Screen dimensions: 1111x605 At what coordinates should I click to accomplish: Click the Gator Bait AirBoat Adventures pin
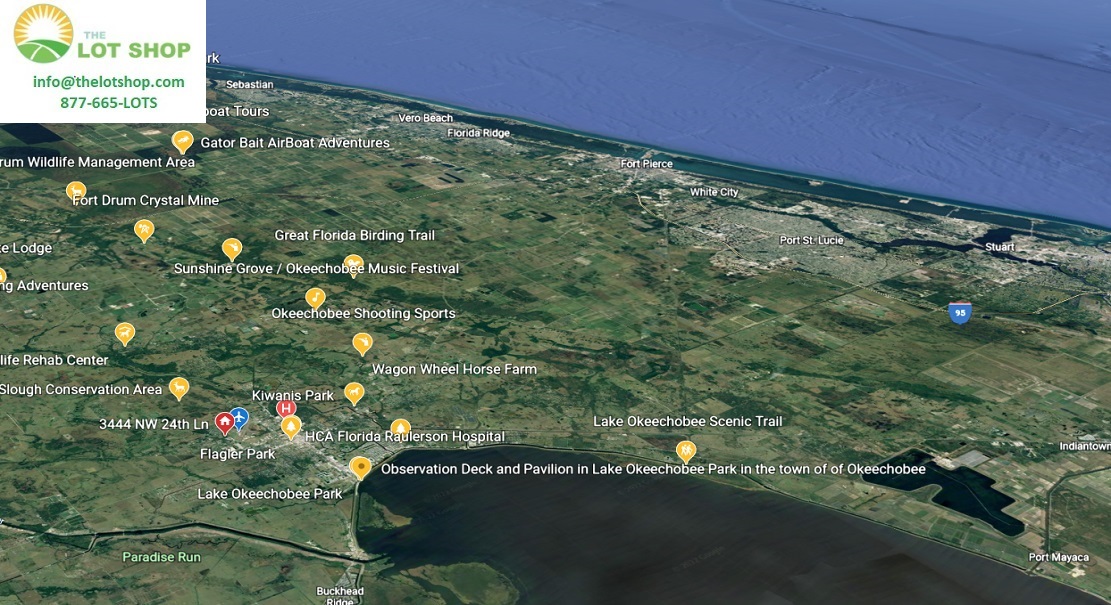tap(182, 141)
